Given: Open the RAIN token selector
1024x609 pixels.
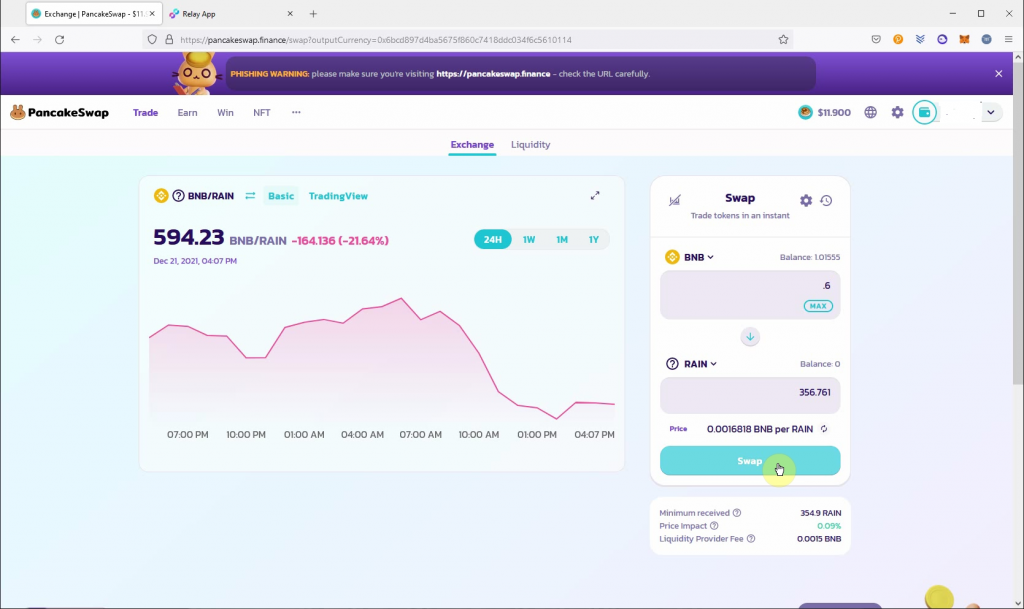Looking at the screenshot, I should (x=692, y=364).
